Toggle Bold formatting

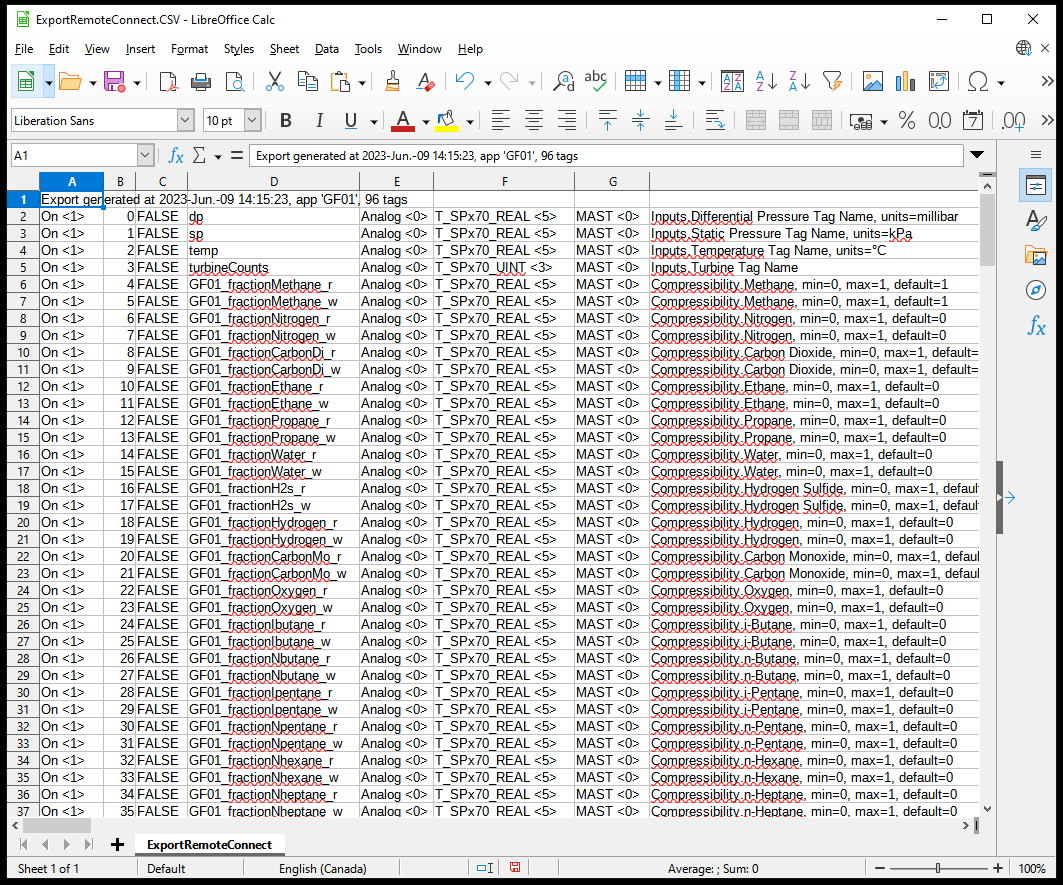point(286,121)
